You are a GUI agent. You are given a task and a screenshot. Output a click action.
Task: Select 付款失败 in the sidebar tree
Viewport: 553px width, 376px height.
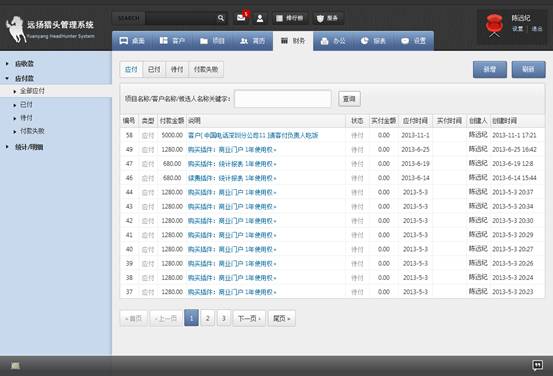coord(32,131)
